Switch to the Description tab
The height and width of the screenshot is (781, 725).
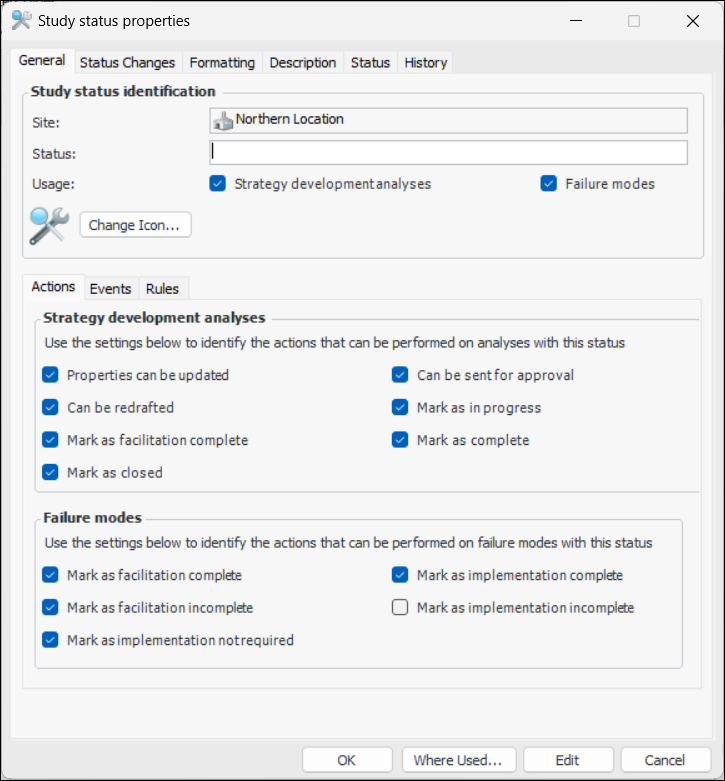tap(303, 63)
